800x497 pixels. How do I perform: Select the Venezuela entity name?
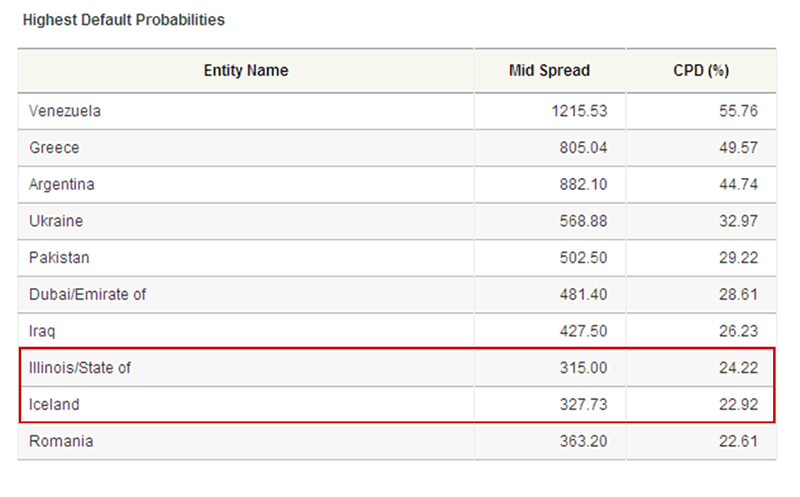pyautogui.click(x=65, y=111)
